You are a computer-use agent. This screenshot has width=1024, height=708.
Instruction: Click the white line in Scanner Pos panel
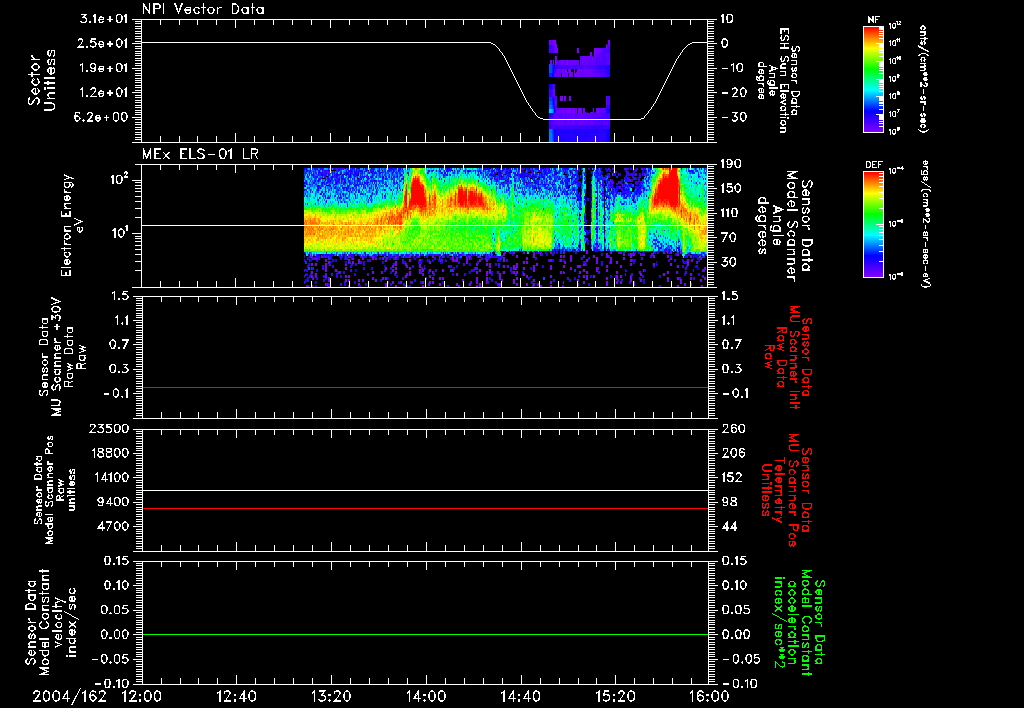point(425,490)
